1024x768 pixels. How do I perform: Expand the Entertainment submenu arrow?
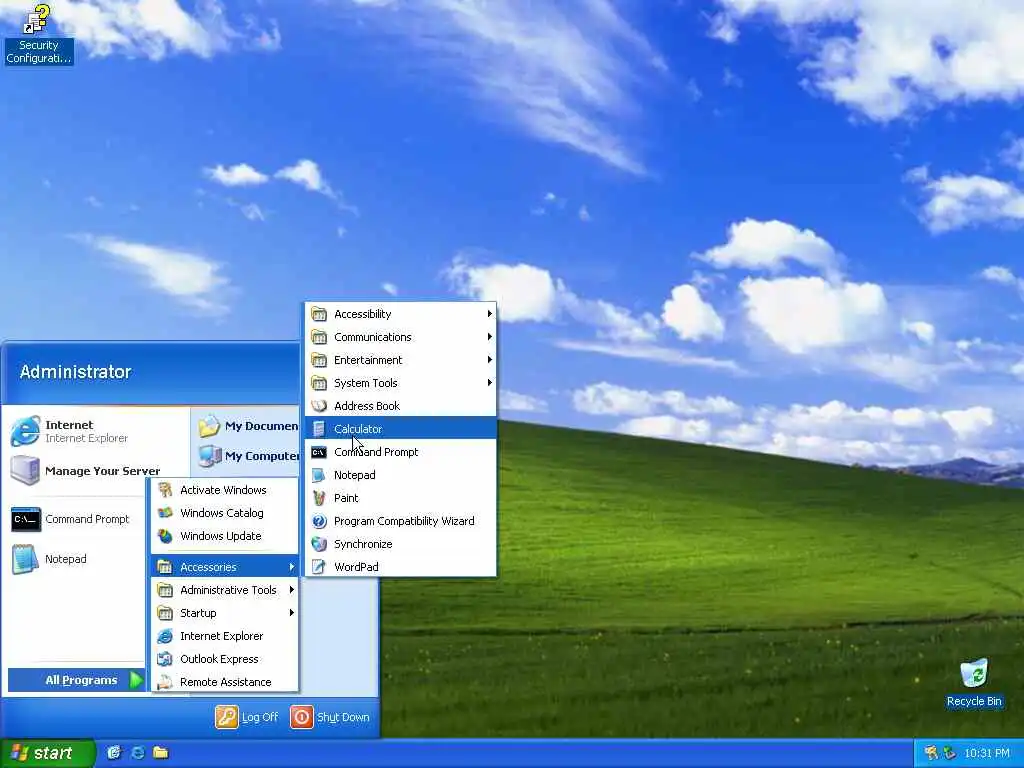pos(489,360)
